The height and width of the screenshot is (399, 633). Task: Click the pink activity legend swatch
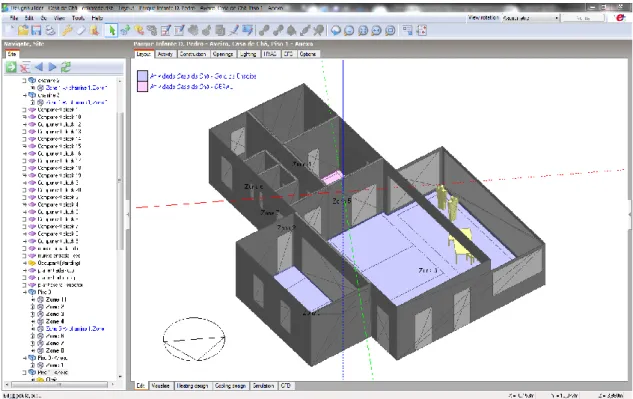[142, 86]
